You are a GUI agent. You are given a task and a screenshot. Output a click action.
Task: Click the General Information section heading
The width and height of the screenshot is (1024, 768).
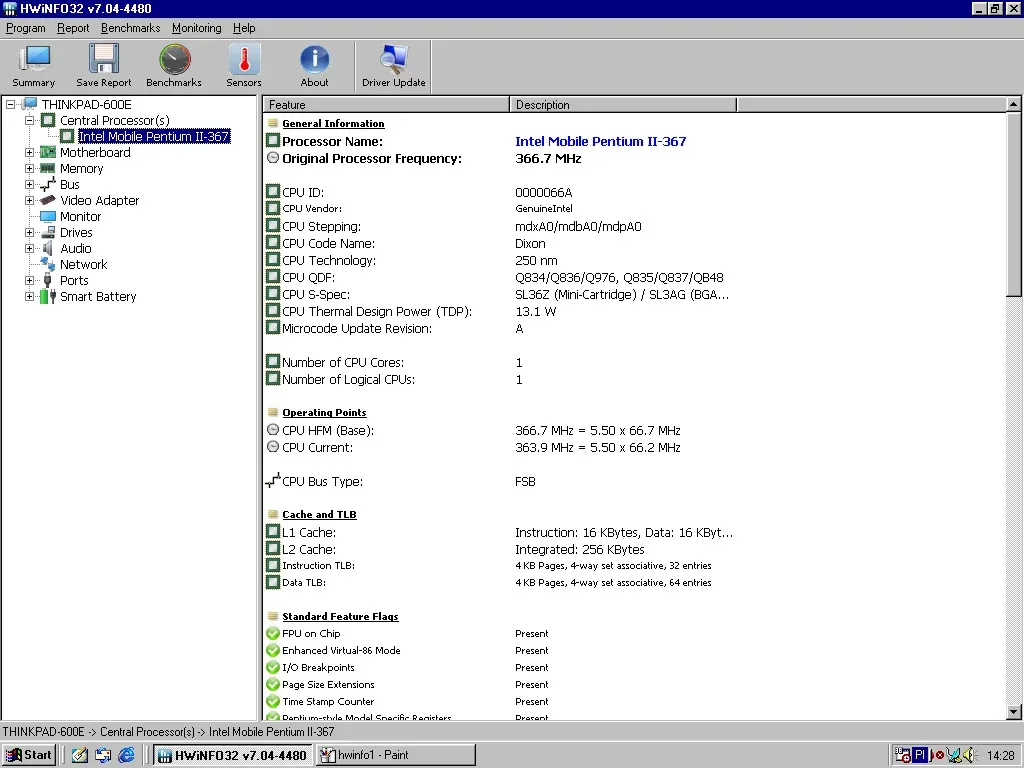(x=333, y=123)
